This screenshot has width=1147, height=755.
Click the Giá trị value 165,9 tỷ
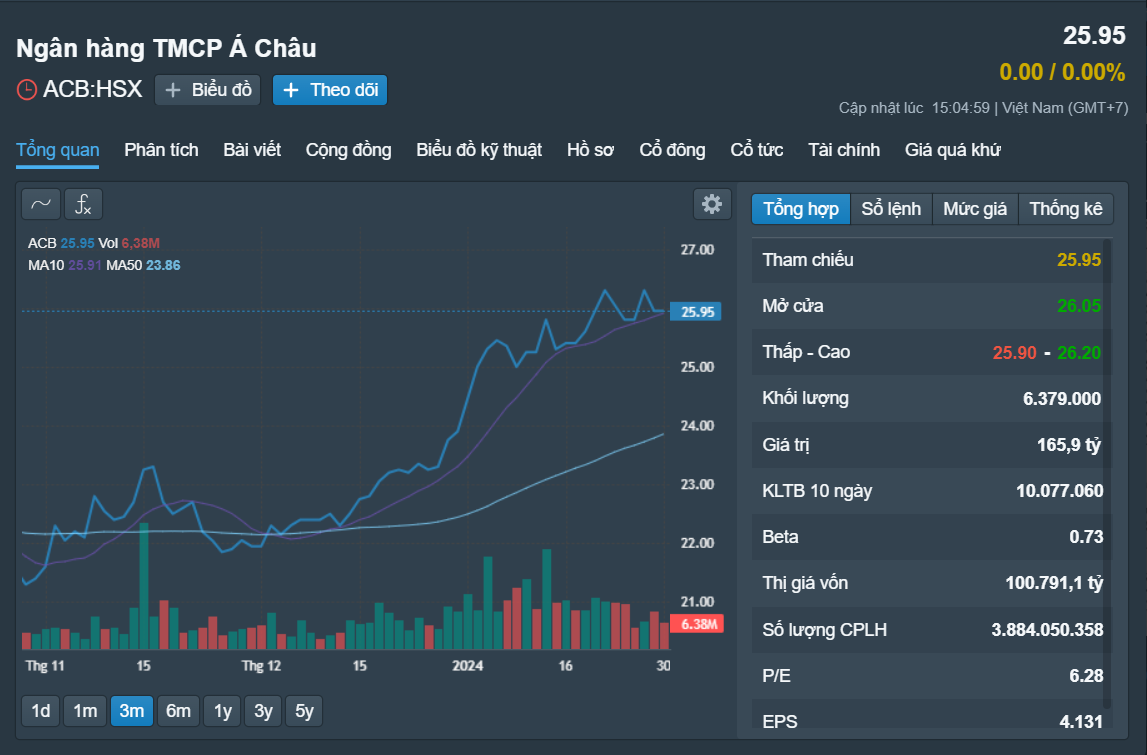pyautogui.click(x=1069, y=445)
